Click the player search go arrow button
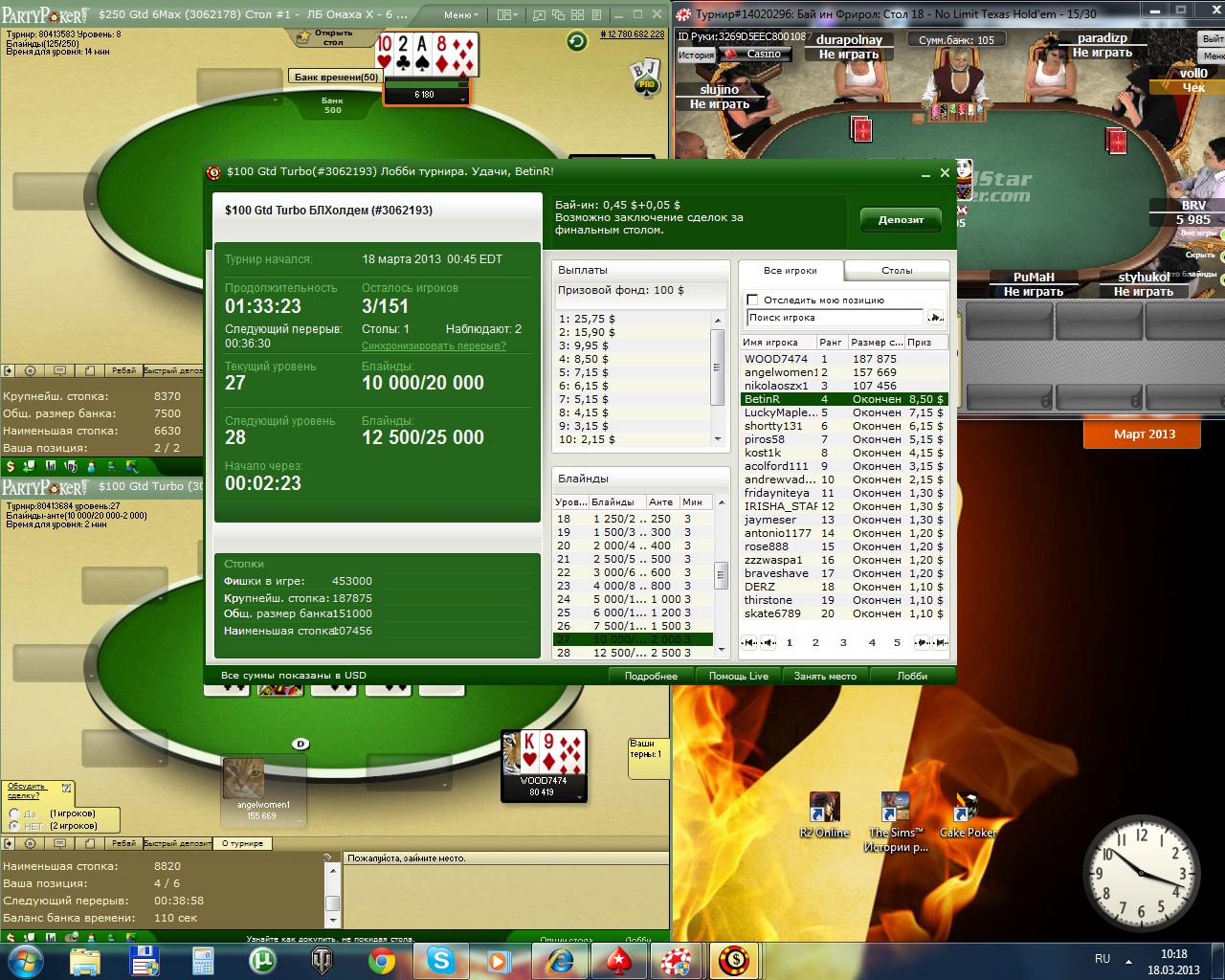1225x980 pixels. coord(935,318)
